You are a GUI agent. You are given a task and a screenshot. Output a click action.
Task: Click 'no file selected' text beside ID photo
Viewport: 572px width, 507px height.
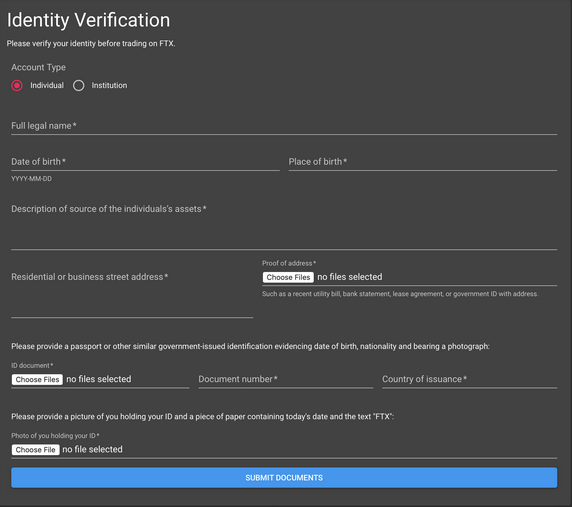tap(92, 450)
